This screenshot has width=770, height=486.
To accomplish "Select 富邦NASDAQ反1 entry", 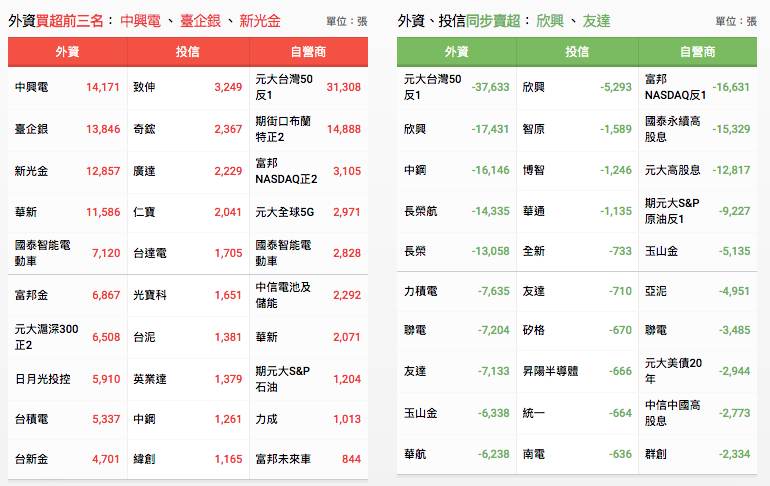I will tap(676, 87).
